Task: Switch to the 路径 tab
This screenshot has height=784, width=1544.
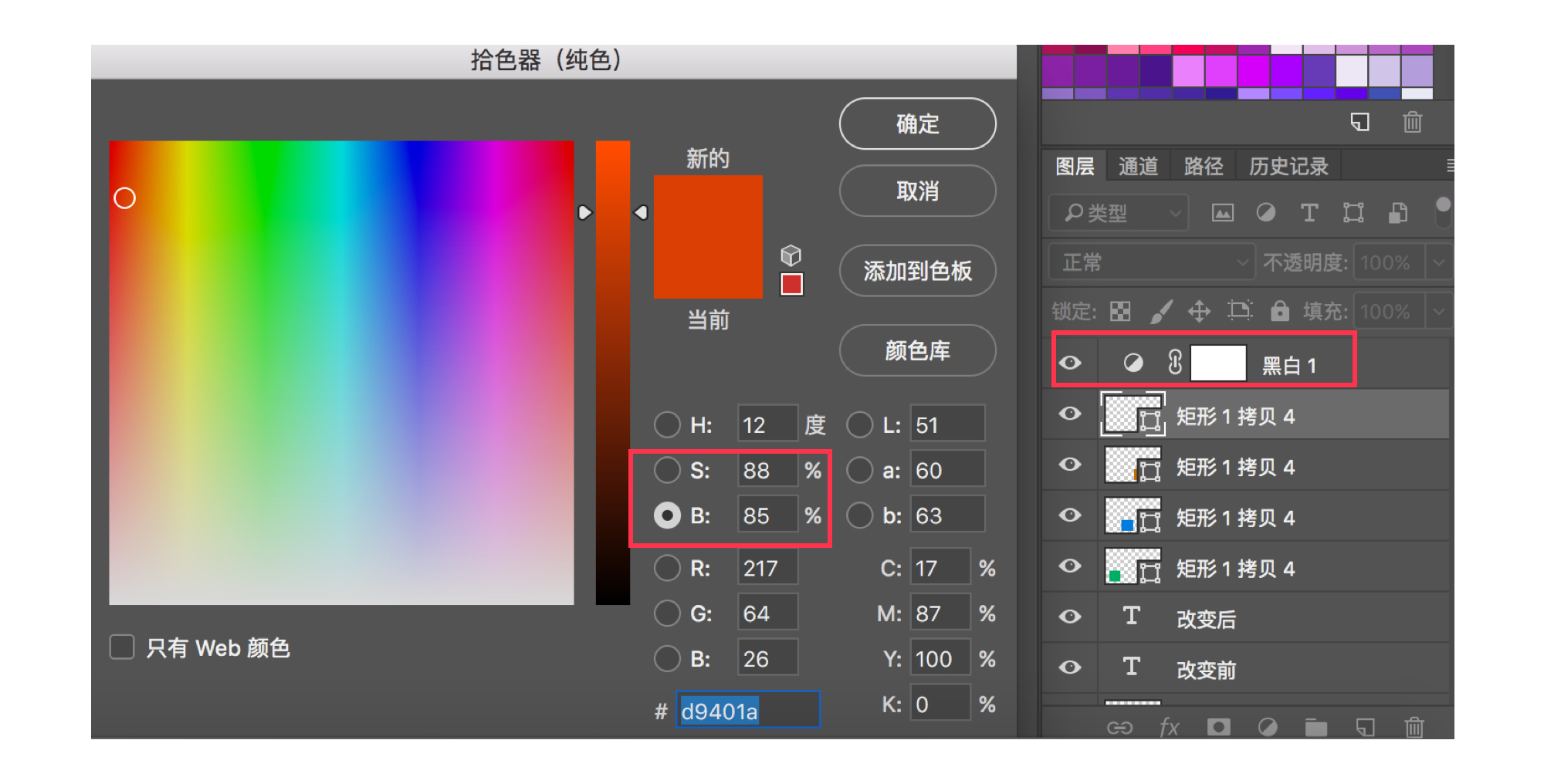Action: point(1204,166)
